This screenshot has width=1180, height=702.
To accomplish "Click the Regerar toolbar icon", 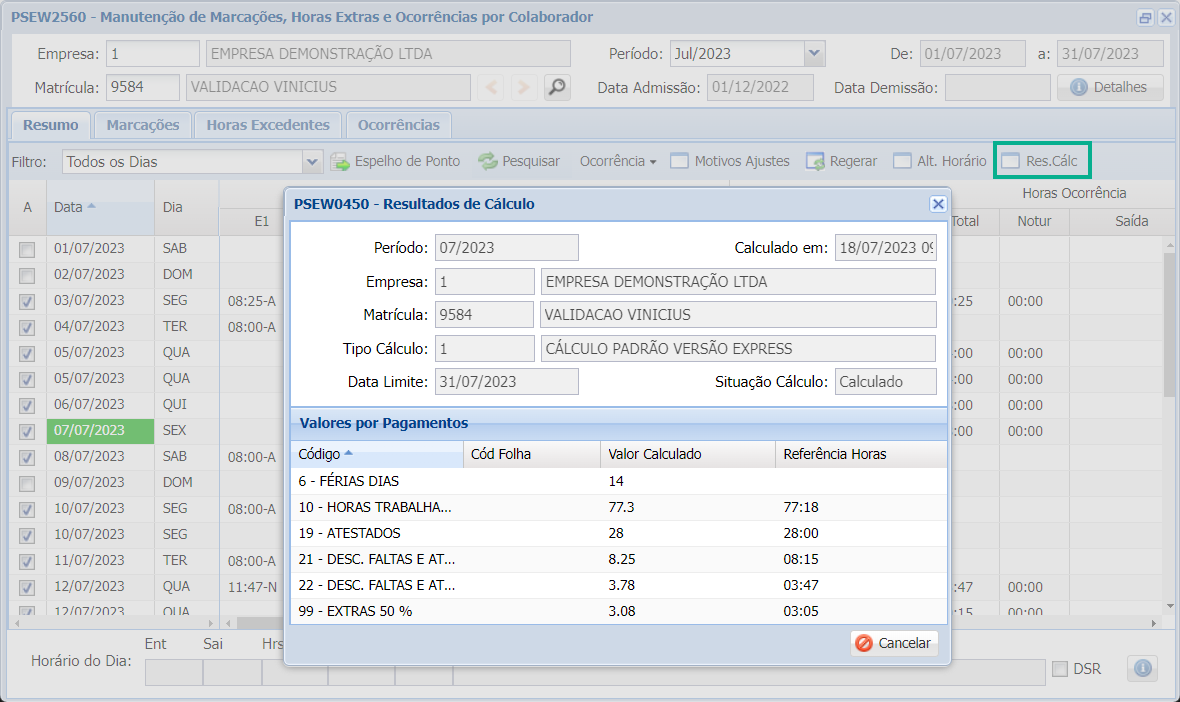I will [815, 161].
